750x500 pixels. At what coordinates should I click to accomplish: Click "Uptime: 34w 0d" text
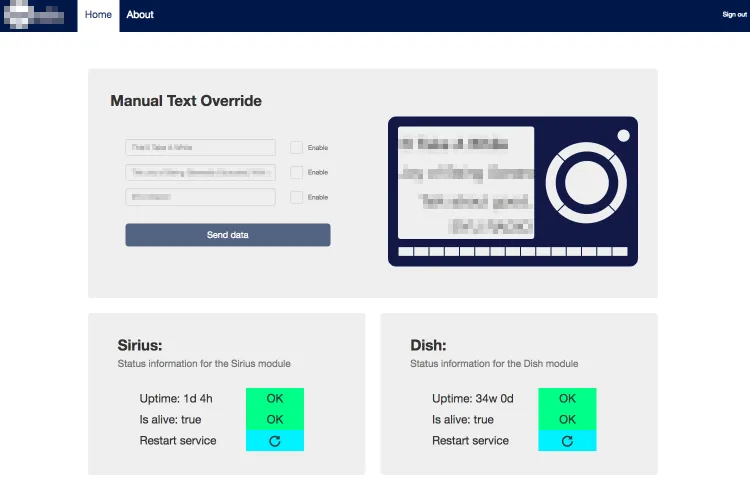click(473, 399)
